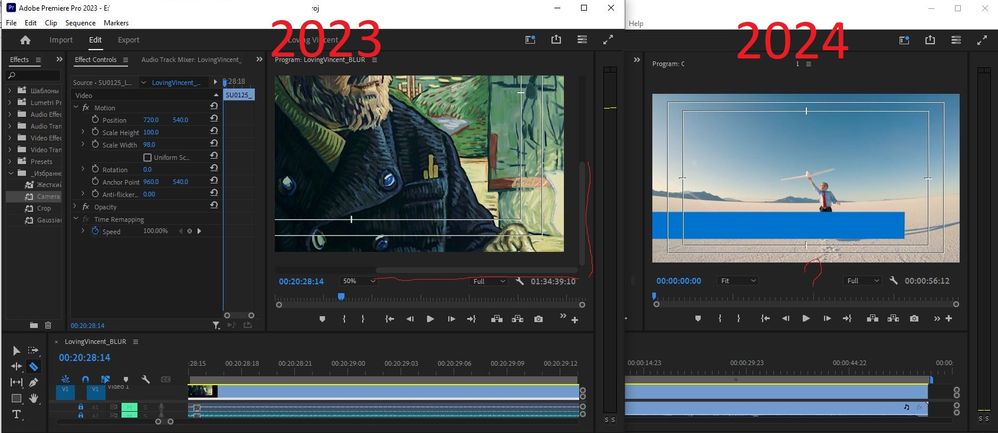Image resolution: width=998 pixels, height=433 pixels.
Task: Click the Effects panel search field
Action: [33, 75]
